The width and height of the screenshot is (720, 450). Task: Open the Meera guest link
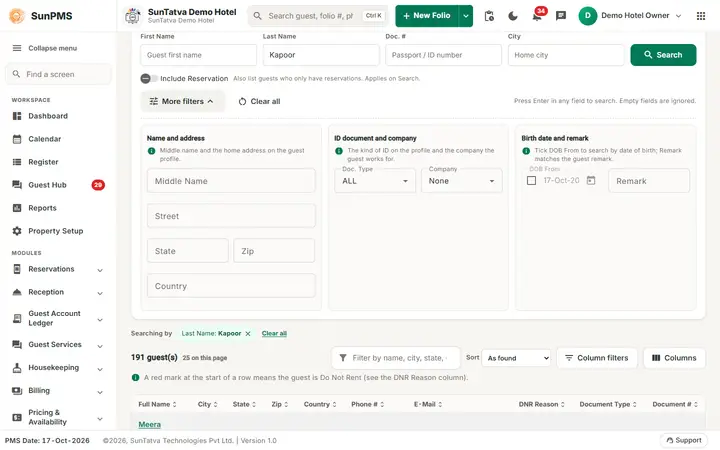pyautogui.click(x=150, y=425)
